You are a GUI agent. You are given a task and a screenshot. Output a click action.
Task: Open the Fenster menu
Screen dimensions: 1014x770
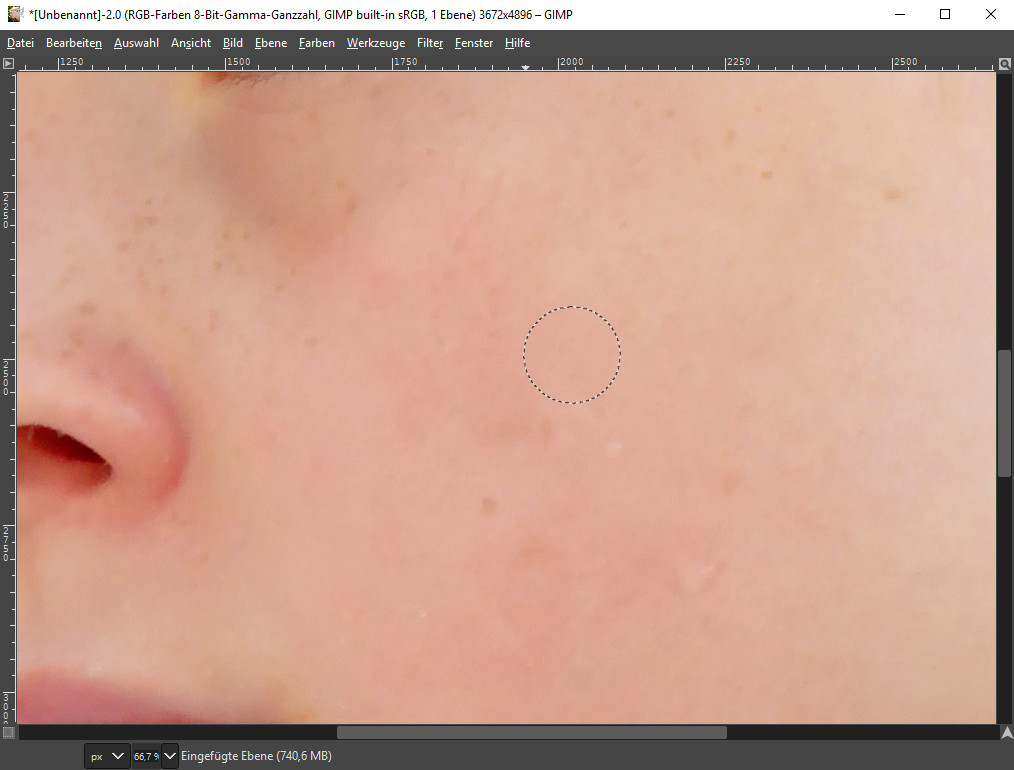(x=473, y=43)
